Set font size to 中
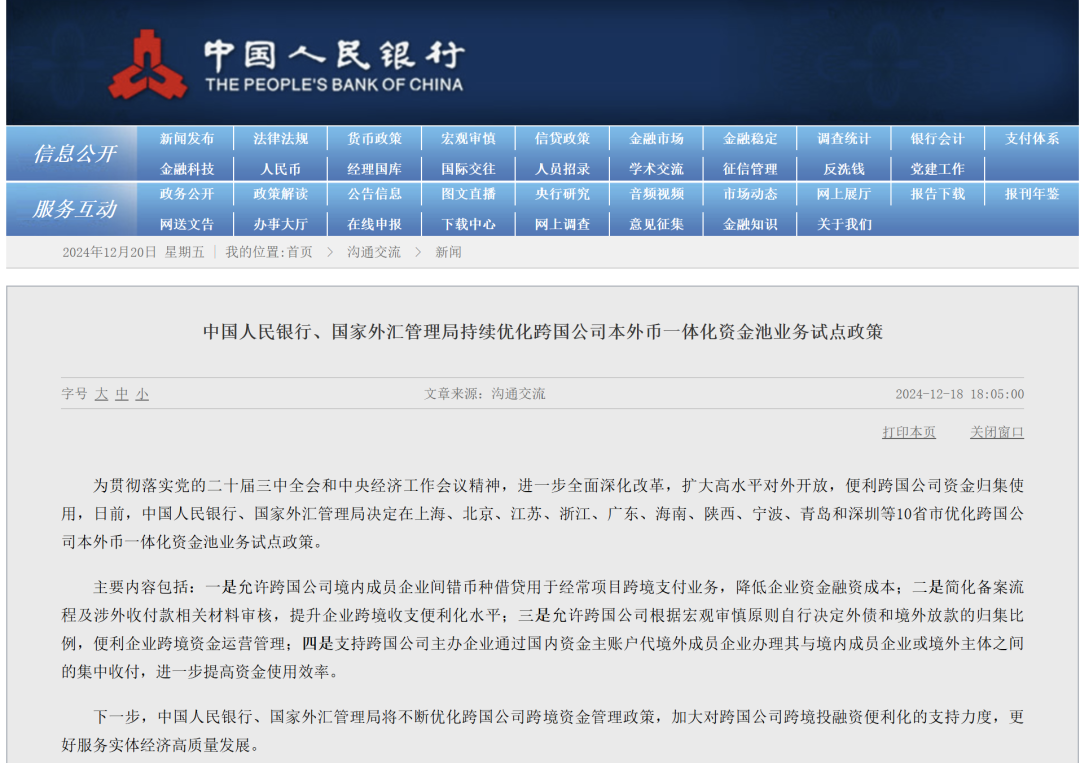This screenshot has height=763, width=1080. coord(122,394)
